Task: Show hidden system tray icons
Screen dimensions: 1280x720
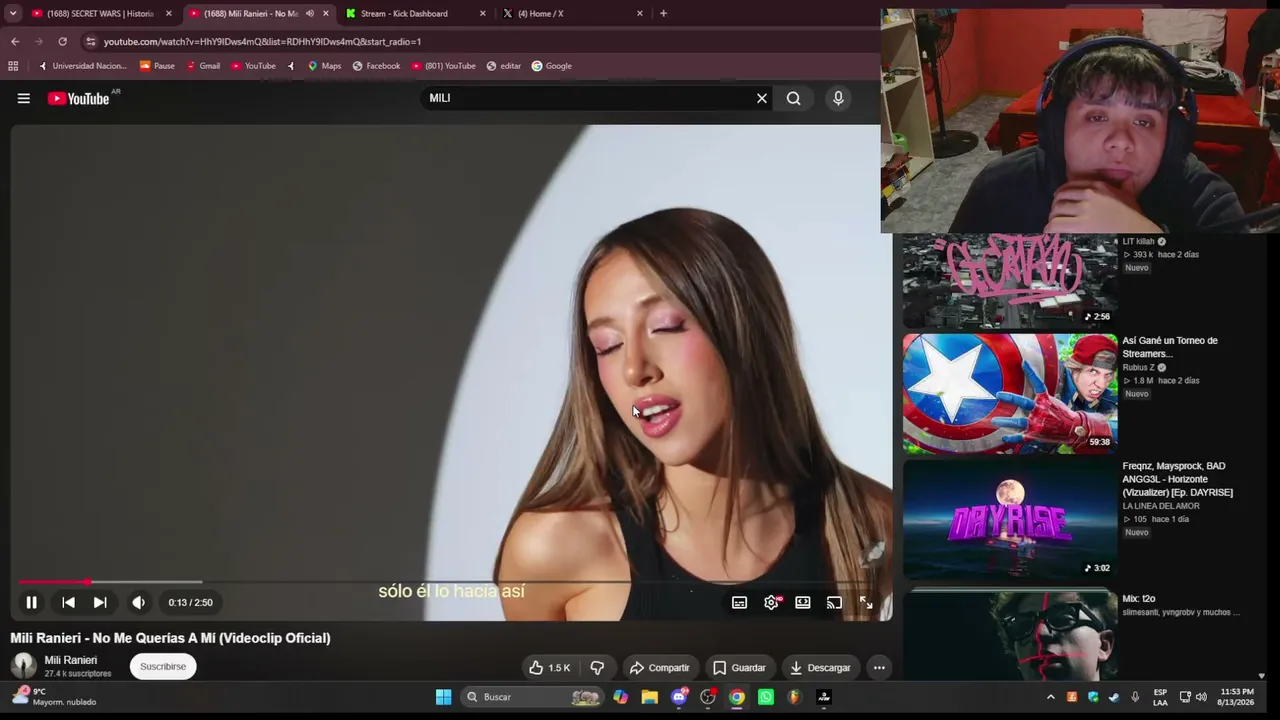Action: (x=1050, y=697)
